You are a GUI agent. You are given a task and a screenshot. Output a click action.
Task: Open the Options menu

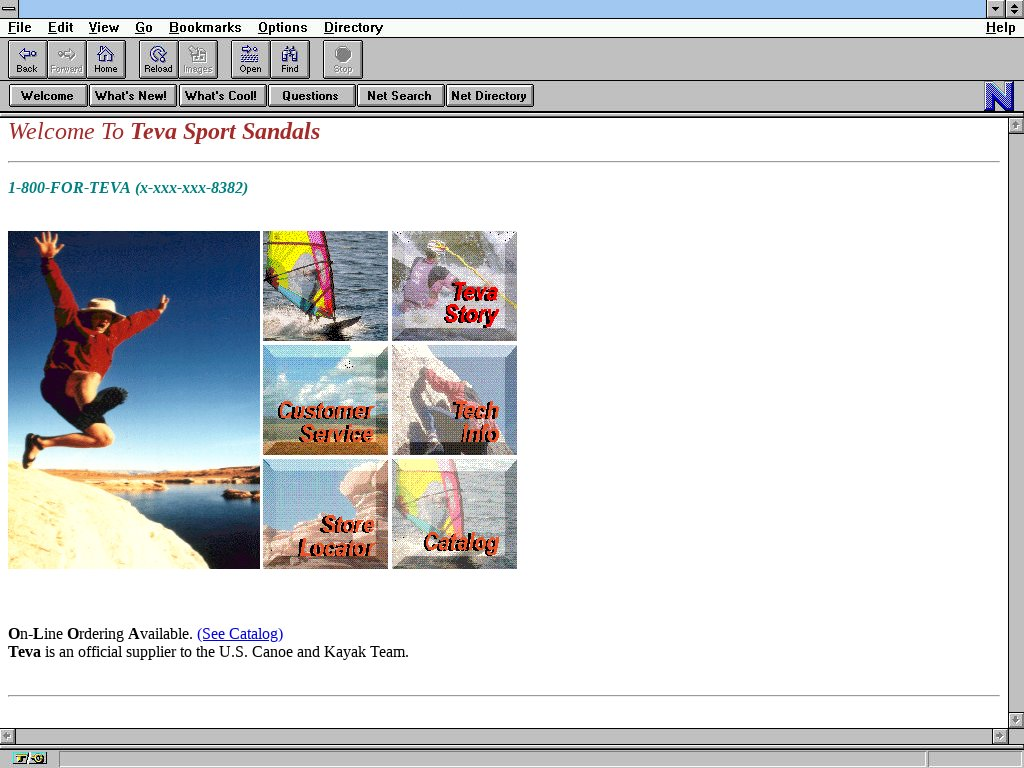pos(282,28)
